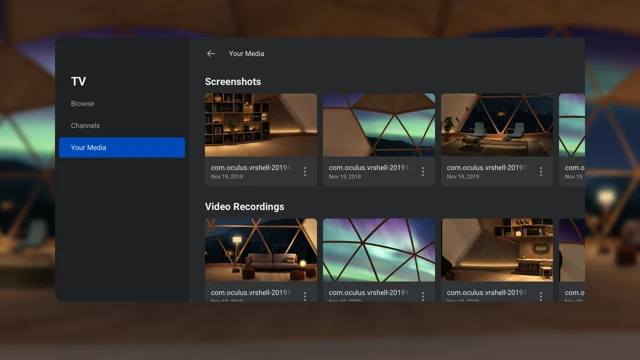
Task: Go back with the left arrow icon
Action: (x=211, y=53)
